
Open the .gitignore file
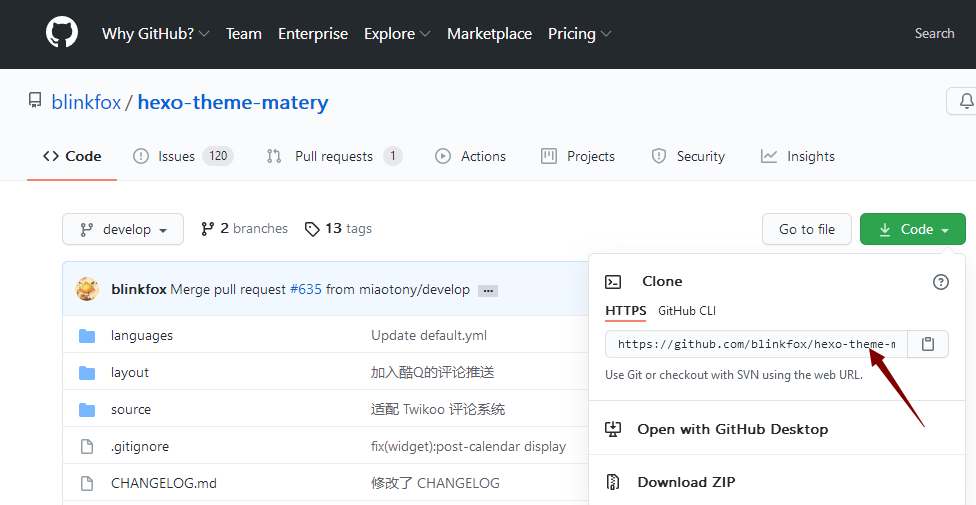coord(139,446)
